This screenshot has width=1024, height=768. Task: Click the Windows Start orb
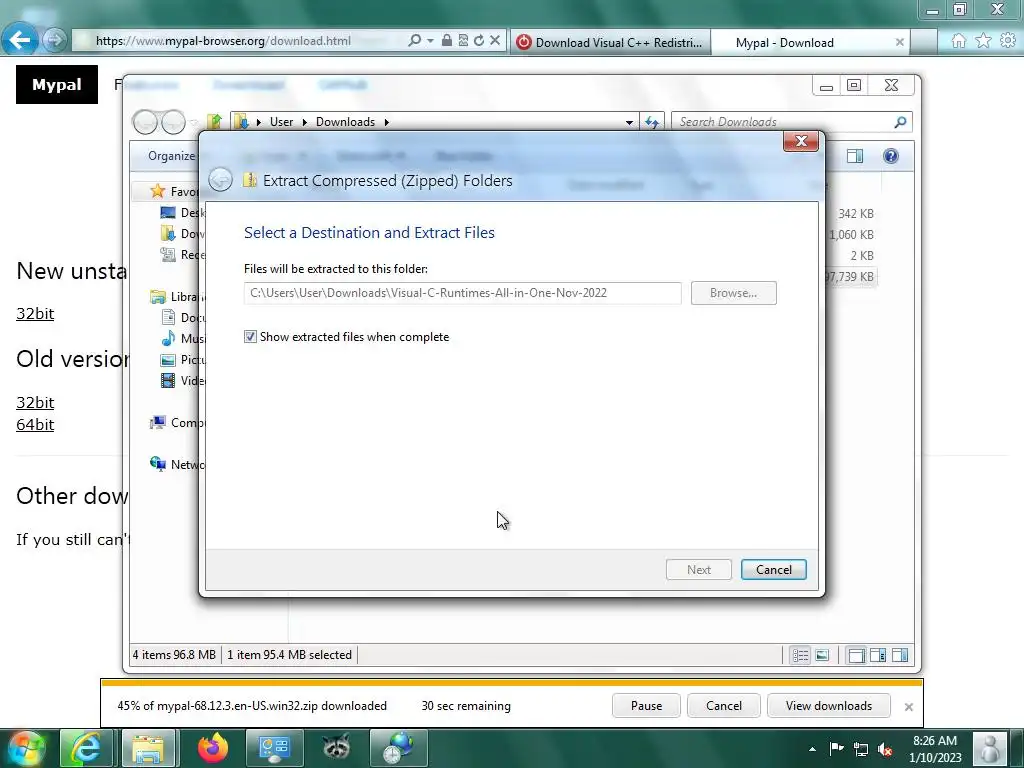pyautogui.click(x=26, y=748)
